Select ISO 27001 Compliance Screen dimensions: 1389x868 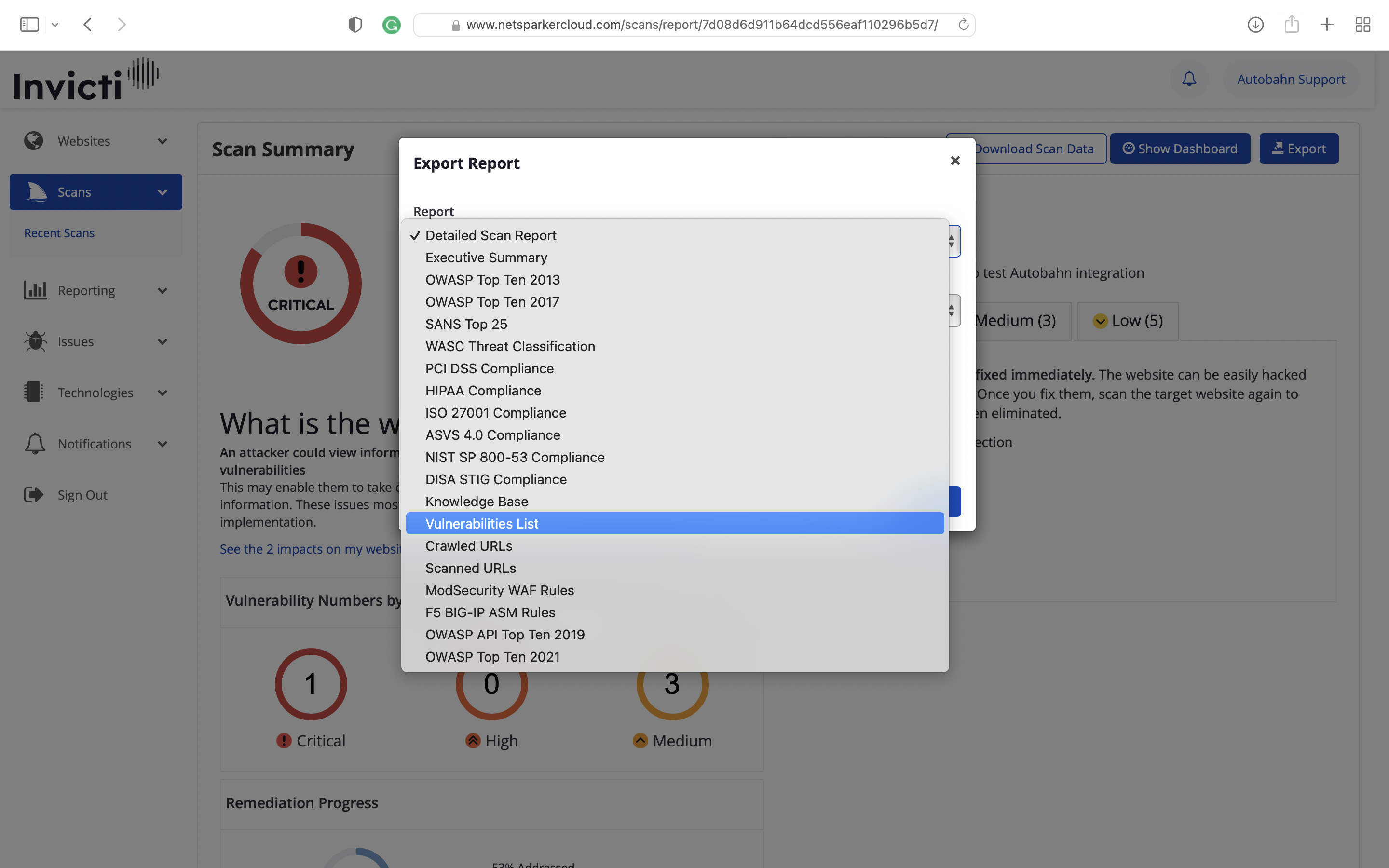coord(675,413)
